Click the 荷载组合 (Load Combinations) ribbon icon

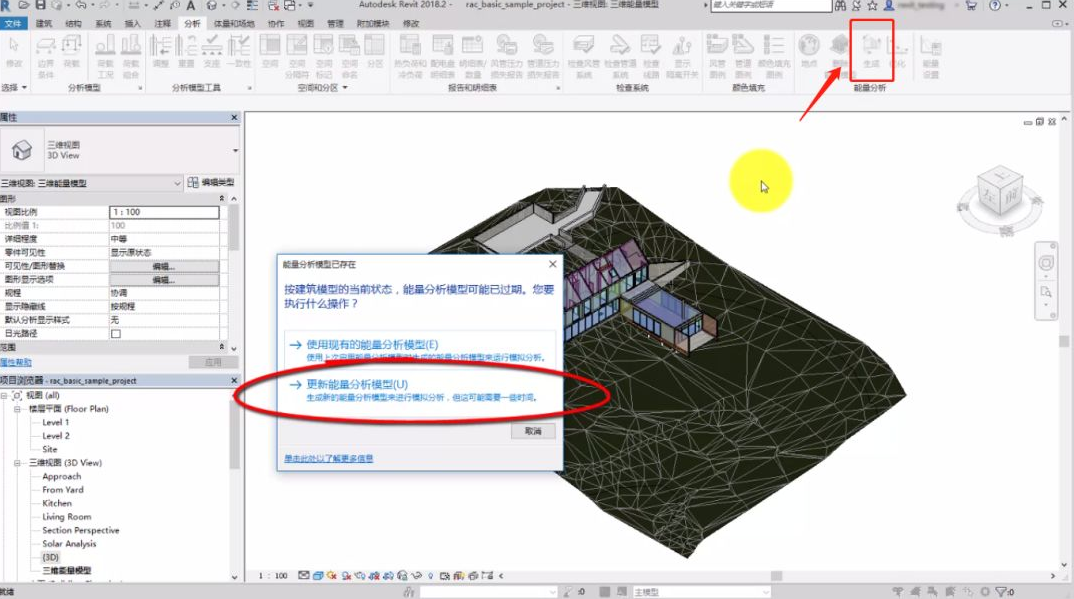[x=131, y=56]
